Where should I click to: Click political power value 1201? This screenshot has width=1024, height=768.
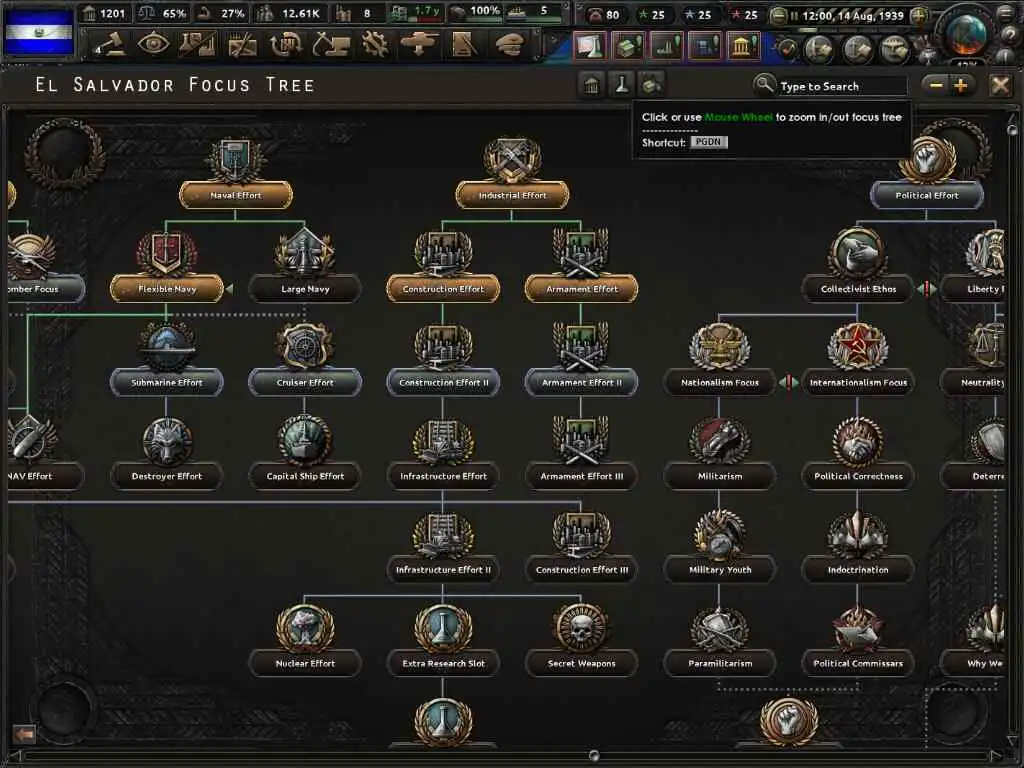[x=112, y=13]
